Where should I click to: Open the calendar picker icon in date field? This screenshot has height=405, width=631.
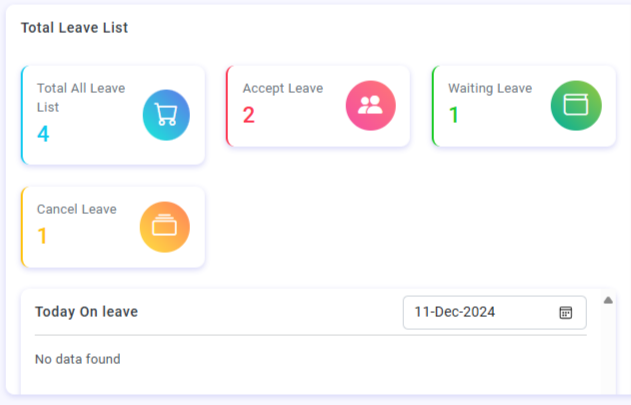(566, 312)
